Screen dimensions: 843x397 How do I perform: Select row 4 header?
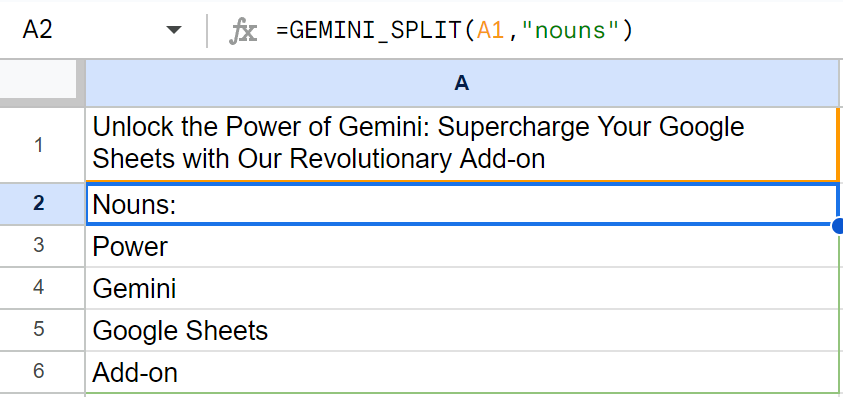click(x=39, y=288)
